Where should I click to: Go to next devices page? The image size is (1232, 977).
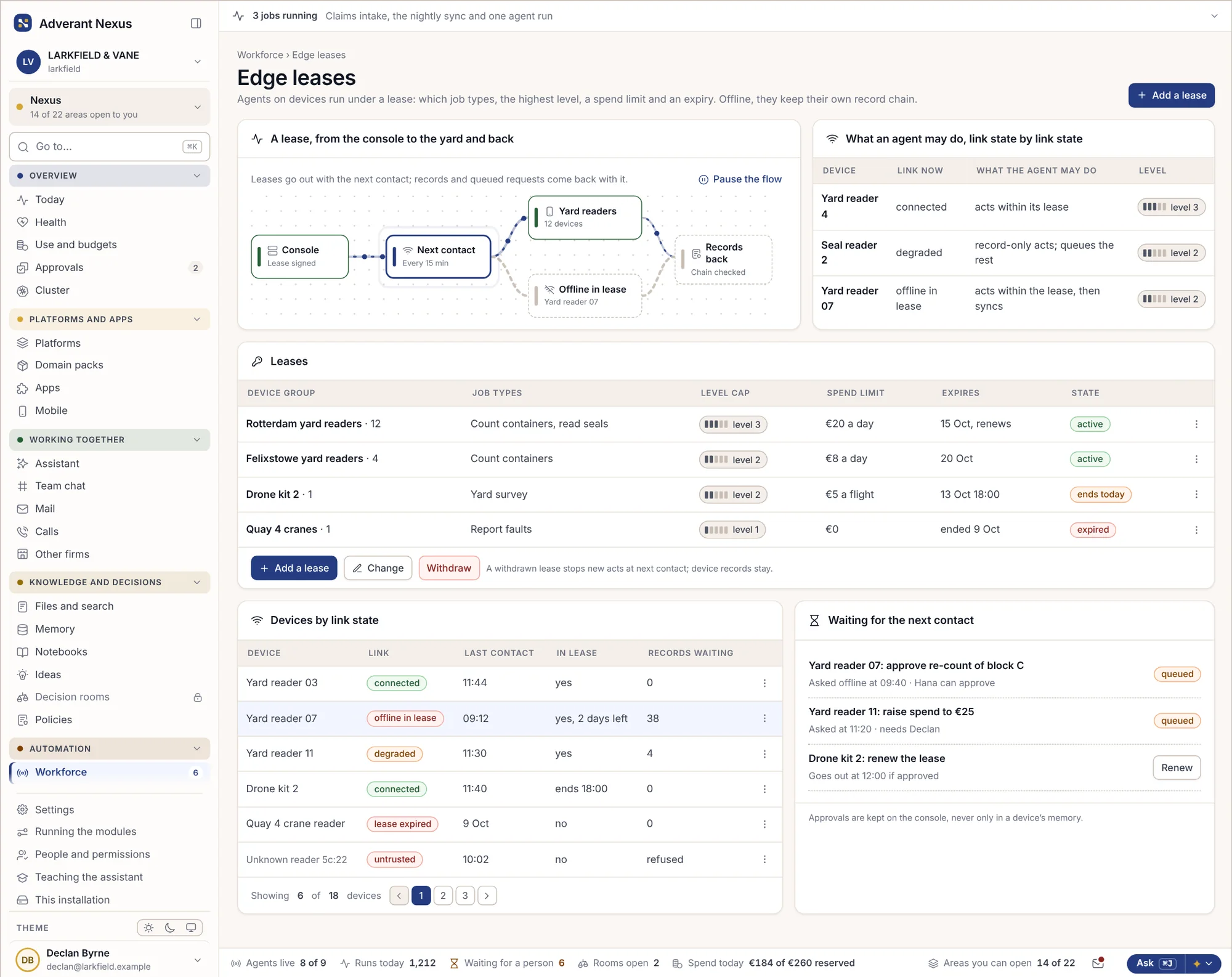(x=487, y=896)
